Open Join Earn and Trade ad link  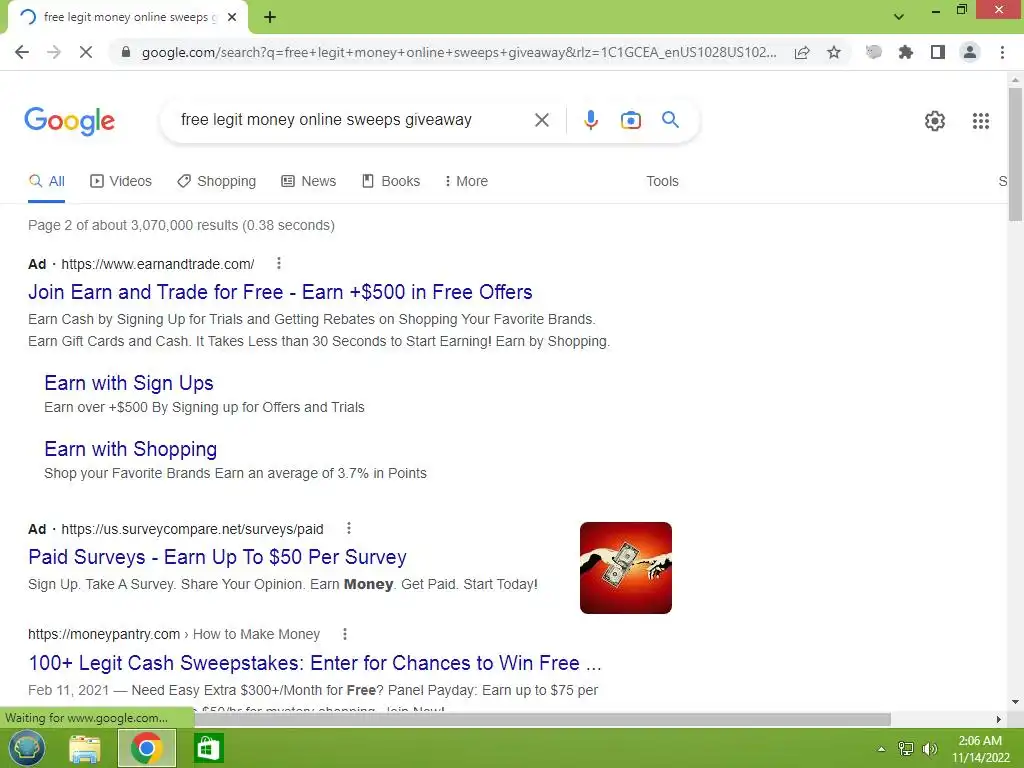pyautogui.click(x=280, y=292)
